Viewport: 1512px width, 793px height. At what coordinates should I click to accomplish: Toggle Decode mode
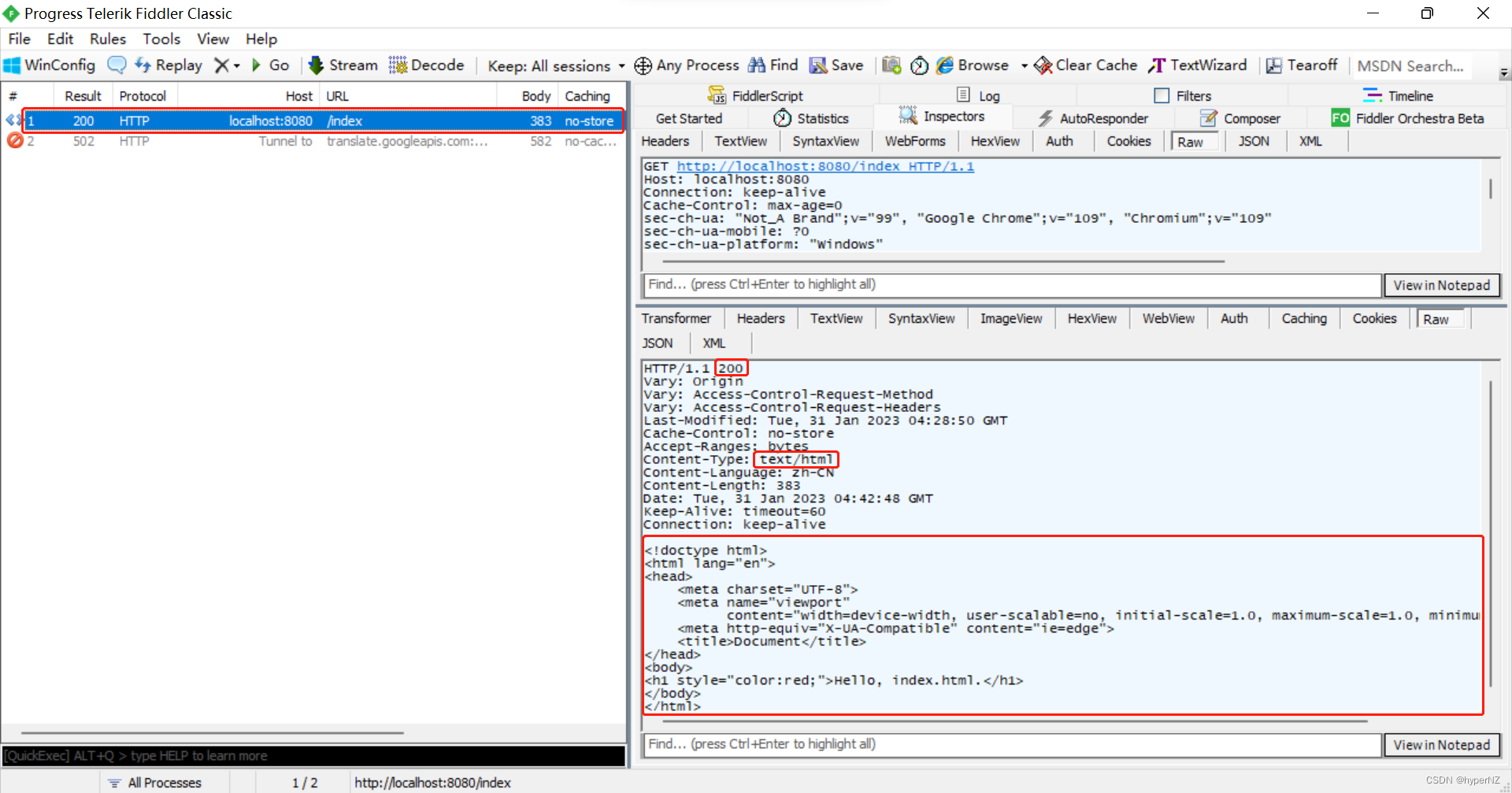[x=426, y=65]
